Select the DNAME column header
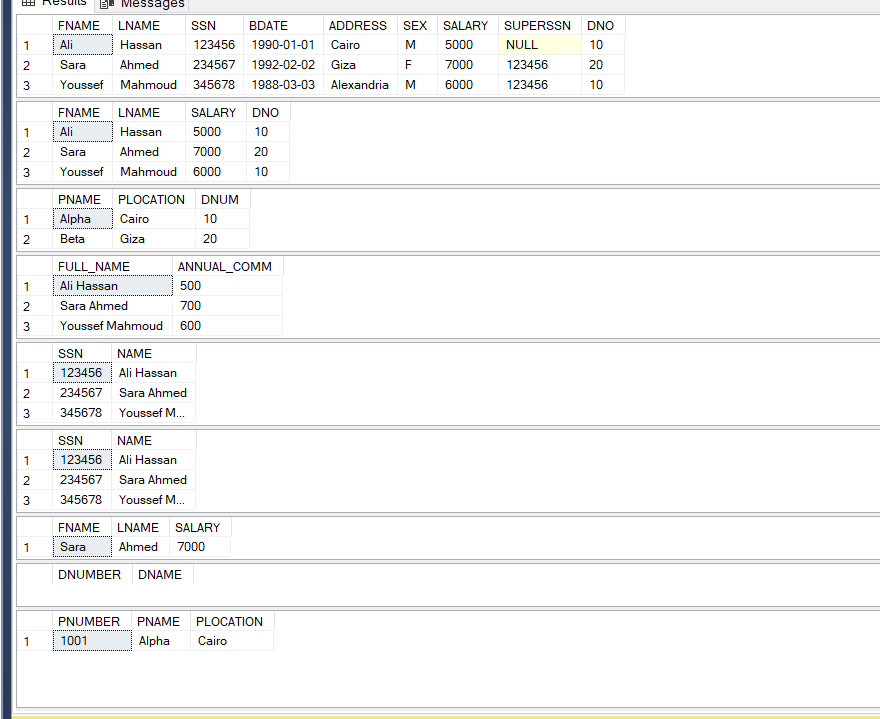The width and height of the screenshot is (880, 719). point(160,574)
